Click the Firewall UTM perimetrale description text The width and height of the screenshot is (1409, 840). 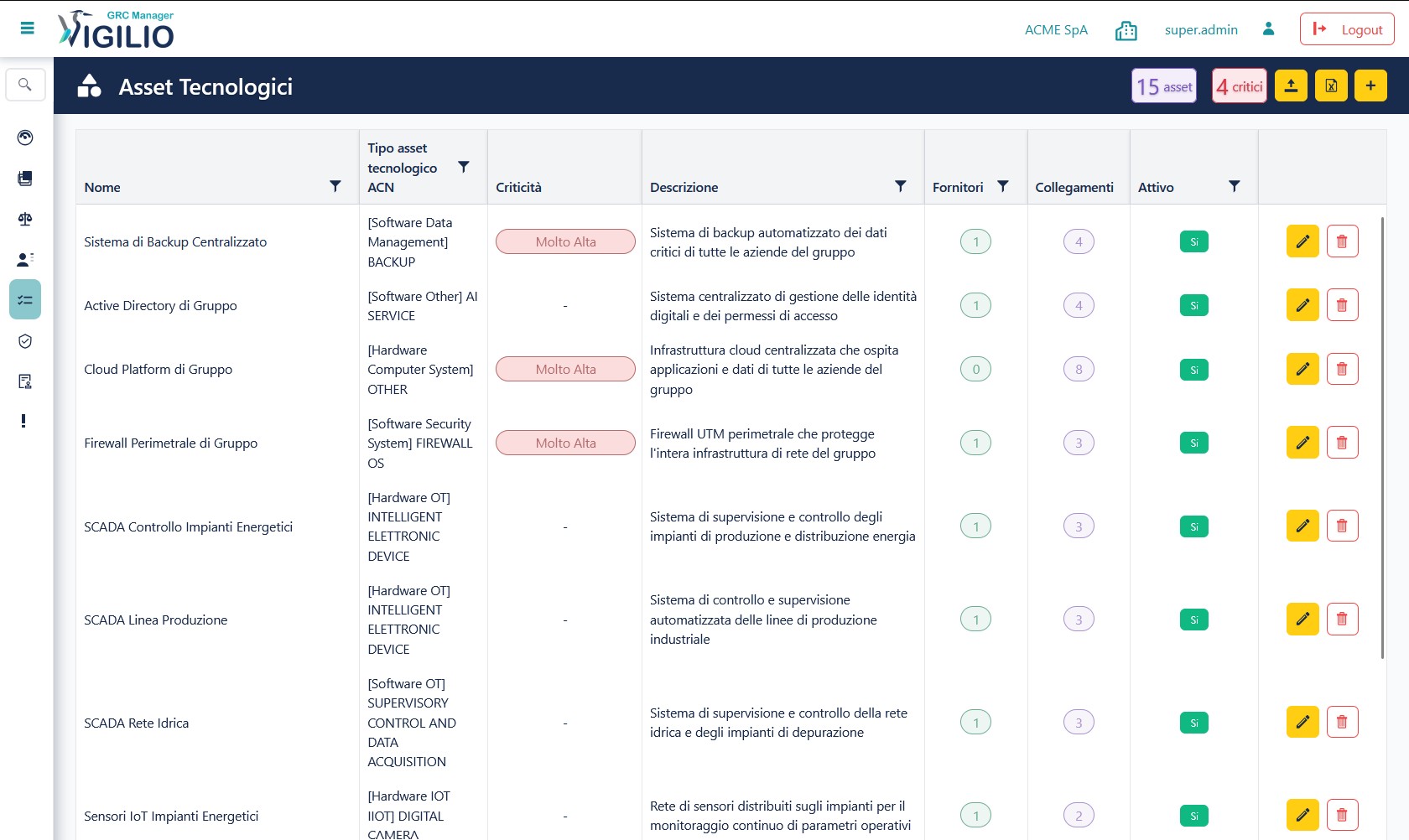click(763, 443)
